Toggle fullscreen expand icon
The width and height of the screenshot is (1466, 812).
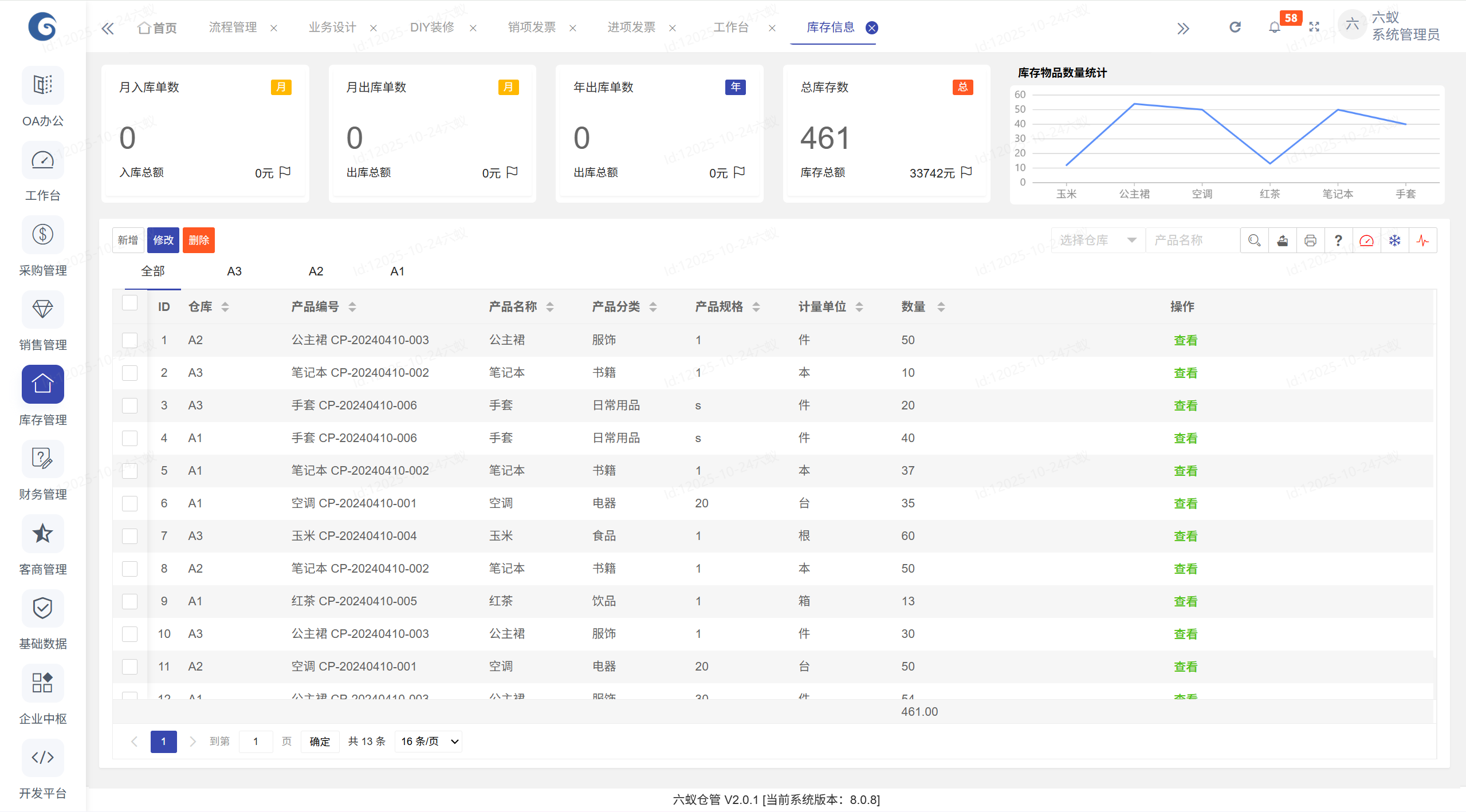[1314, 27]
